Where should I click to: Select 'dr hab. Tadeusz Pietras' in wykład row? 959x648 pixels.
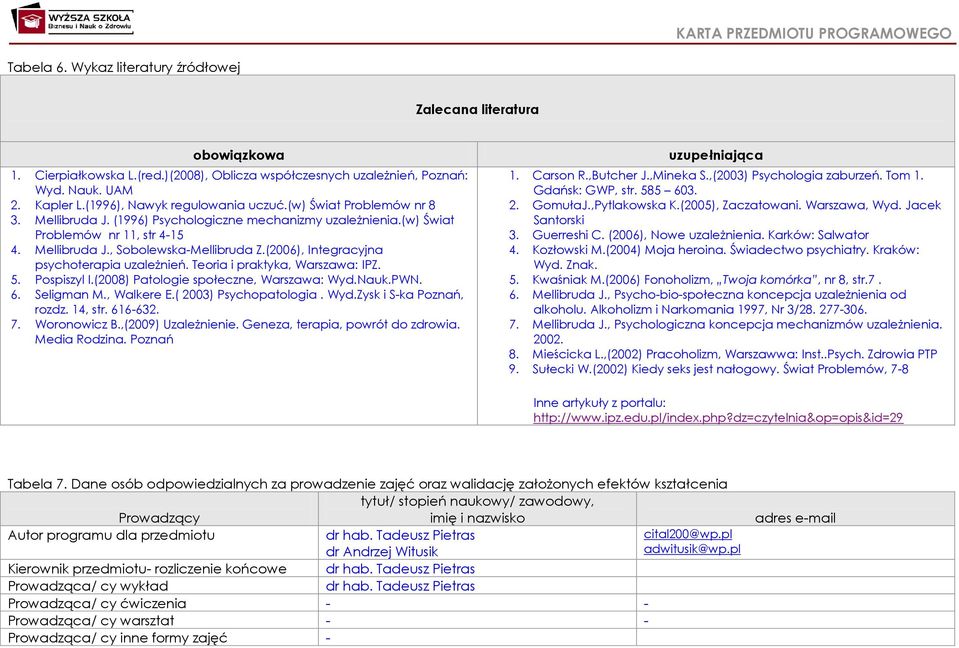400,586
